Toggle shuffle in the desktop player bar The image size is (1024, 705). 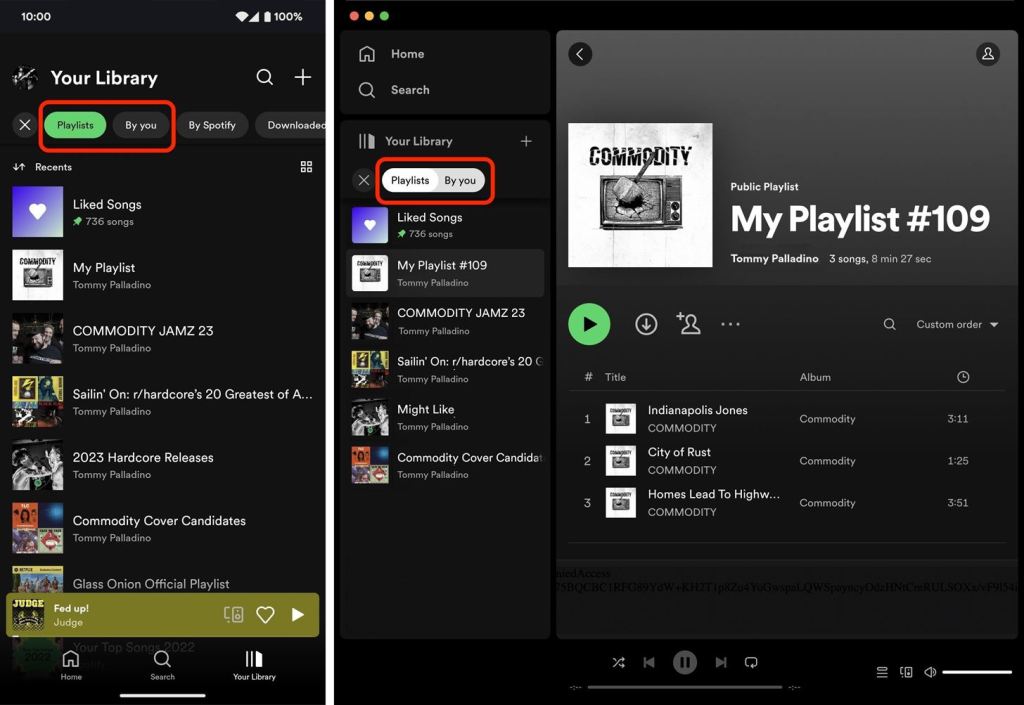click(x=618, y=662)
